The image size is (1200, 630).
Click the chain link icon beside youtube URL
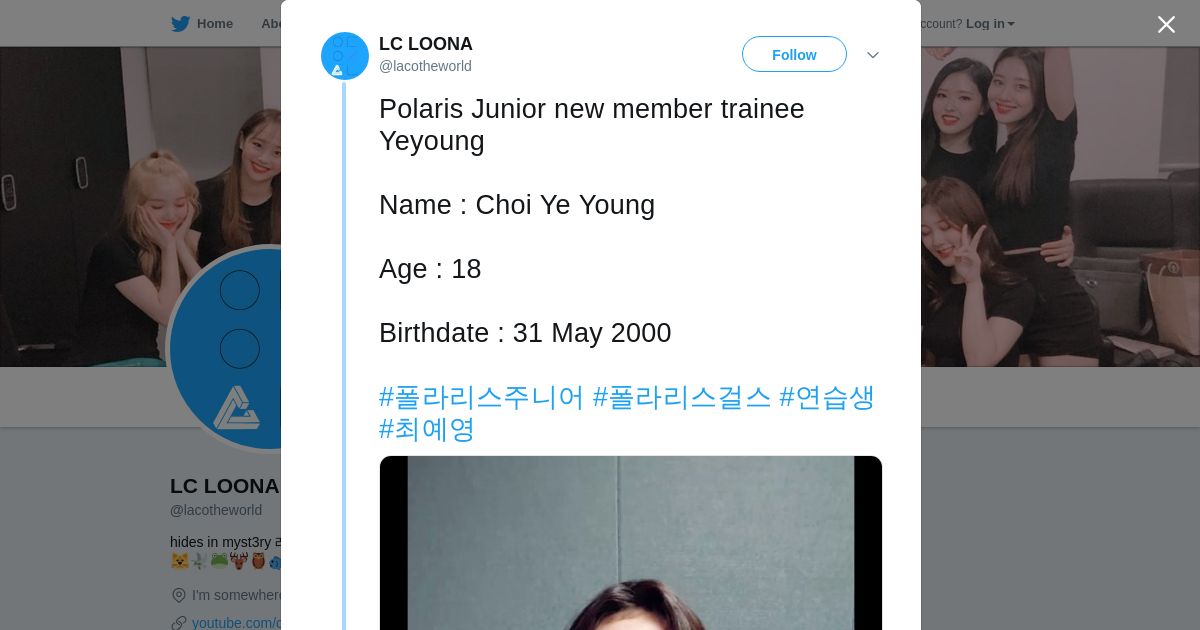tap(179, 623)
